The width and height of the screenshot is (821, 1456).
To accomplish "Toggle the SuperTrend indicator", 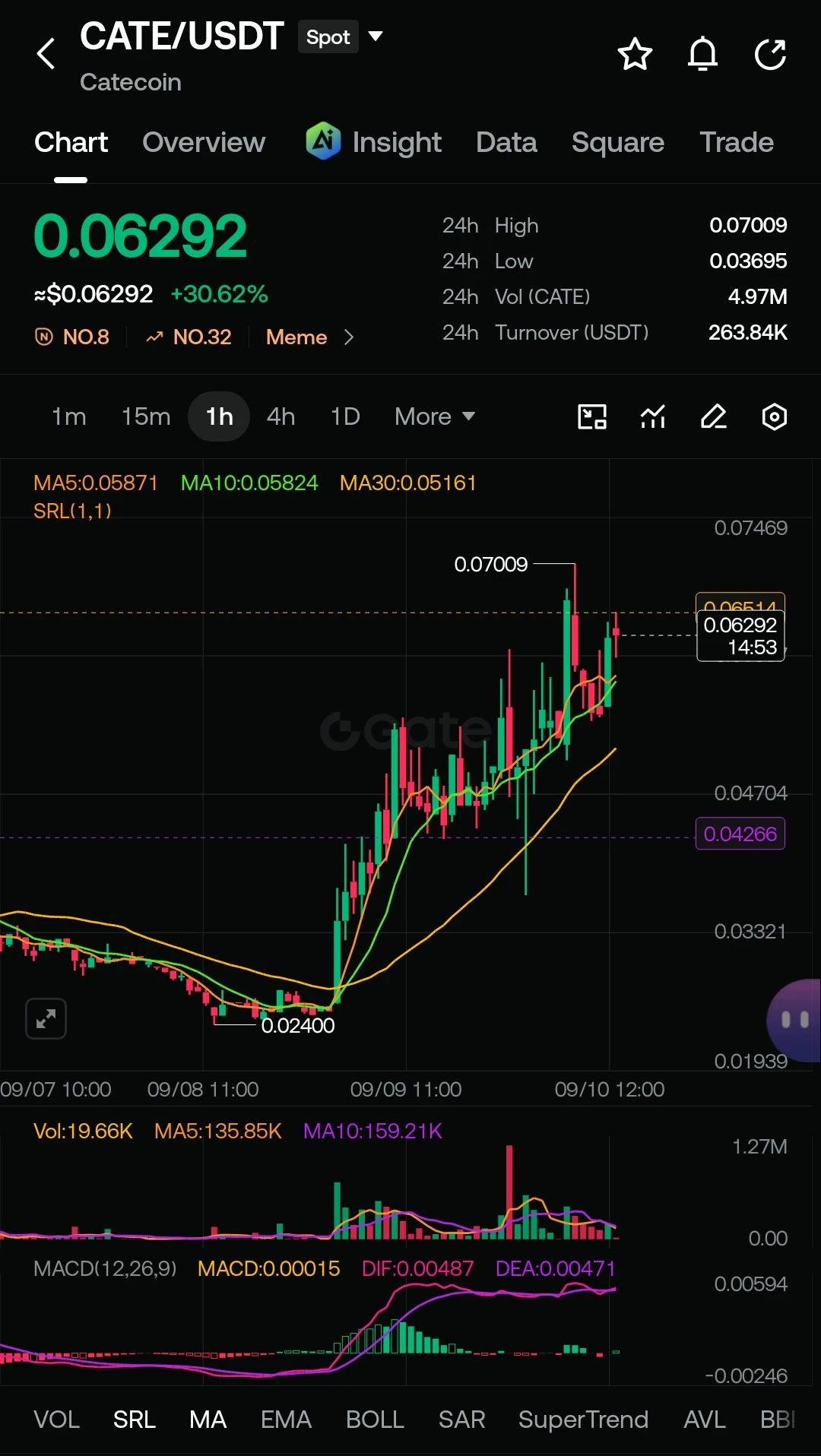I will [x=583, y=1420].
